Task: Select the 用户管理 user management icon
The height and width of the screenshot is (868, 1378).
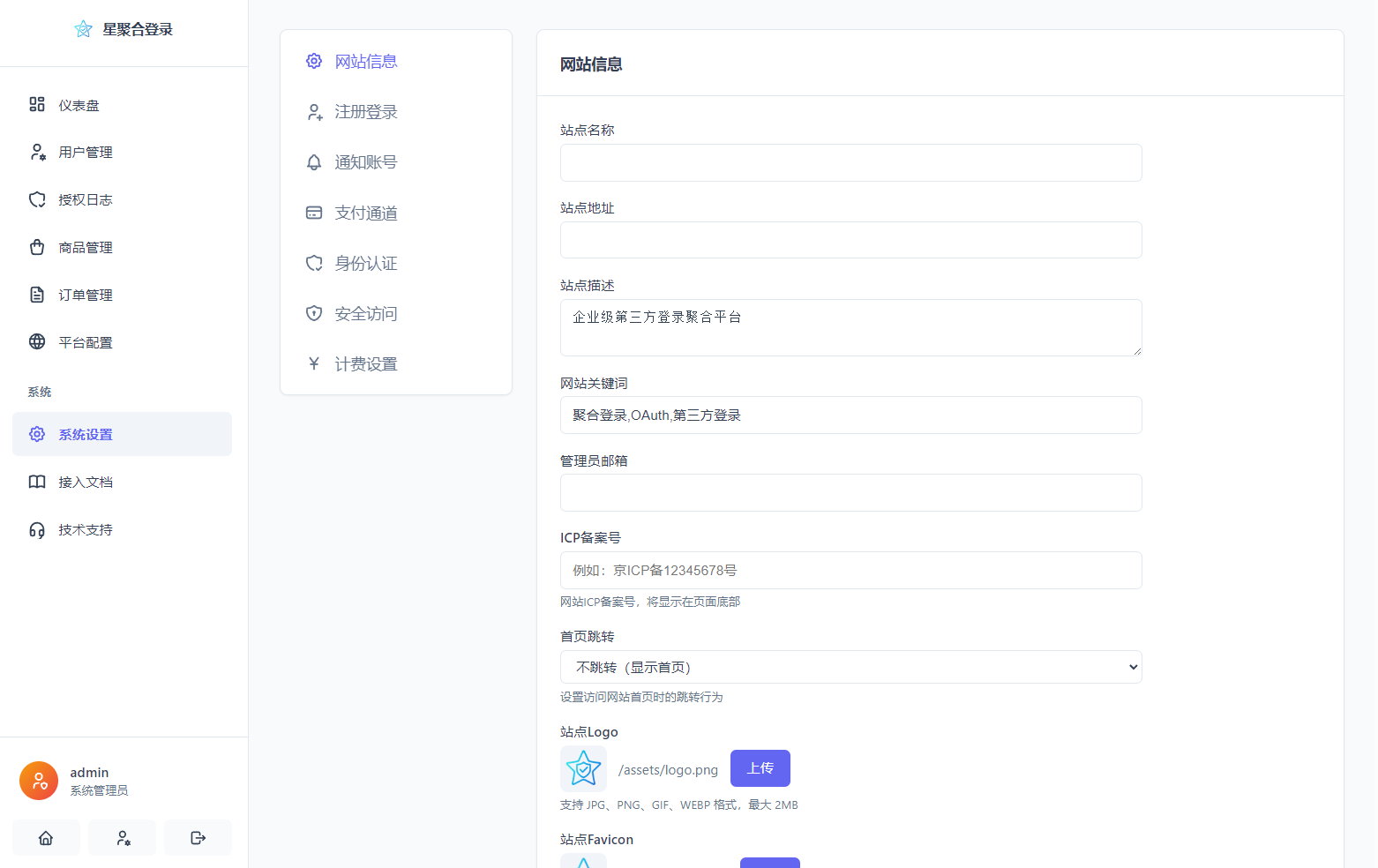Action: (x=37, y=152)
